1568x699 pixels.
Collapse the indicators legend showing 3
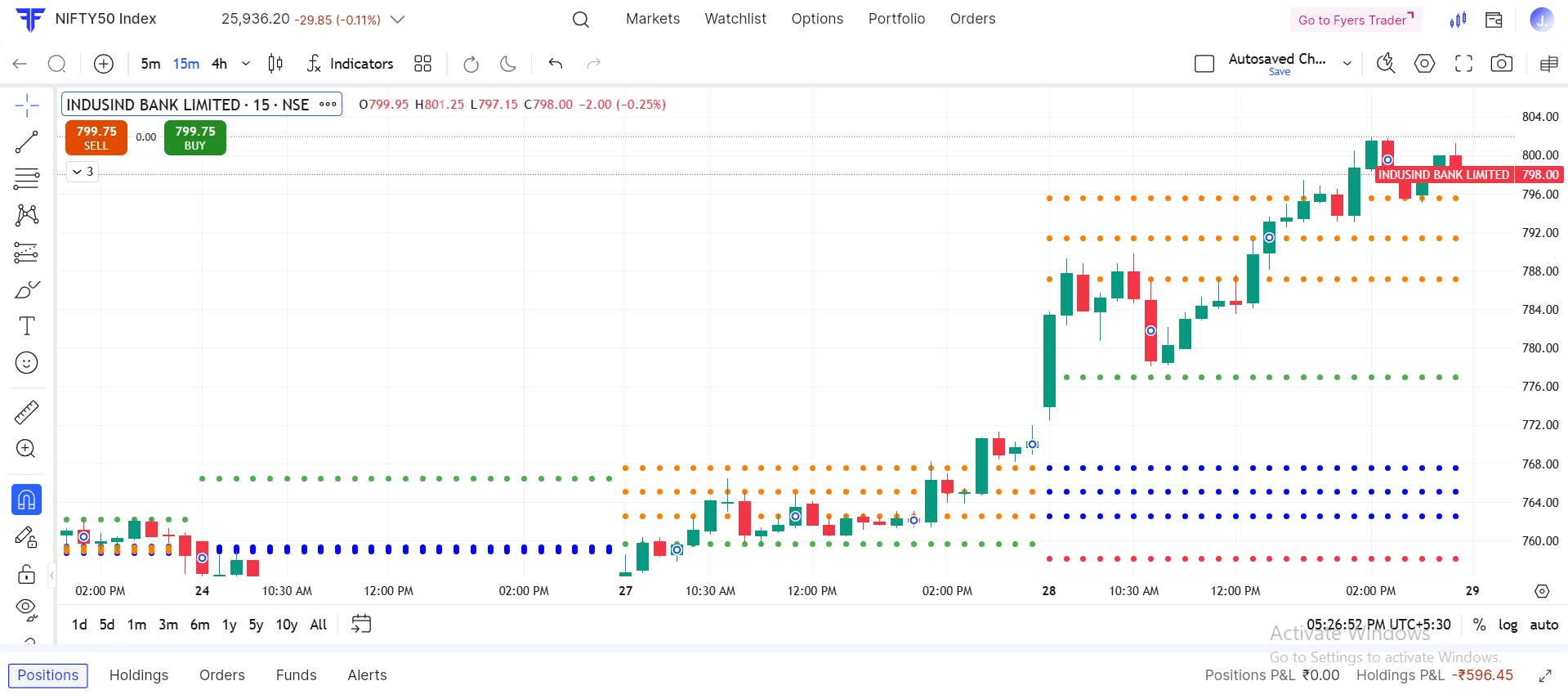tap(83, 172)
